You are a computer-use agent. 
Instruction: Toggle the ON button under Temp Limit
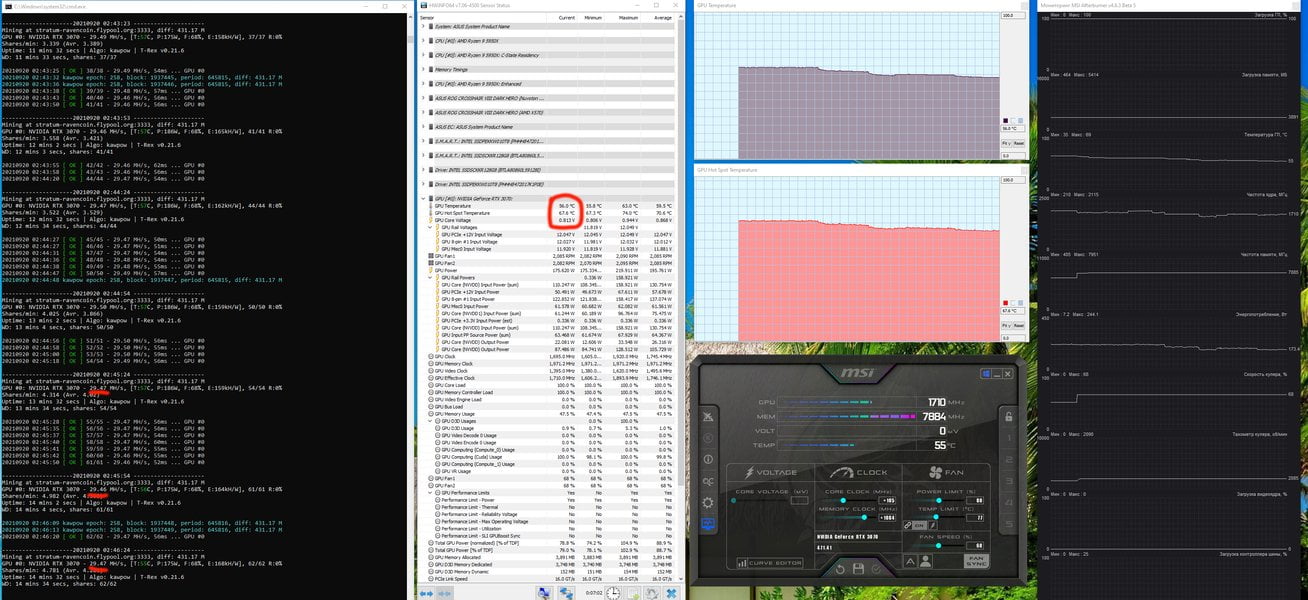tap(920, 525)
